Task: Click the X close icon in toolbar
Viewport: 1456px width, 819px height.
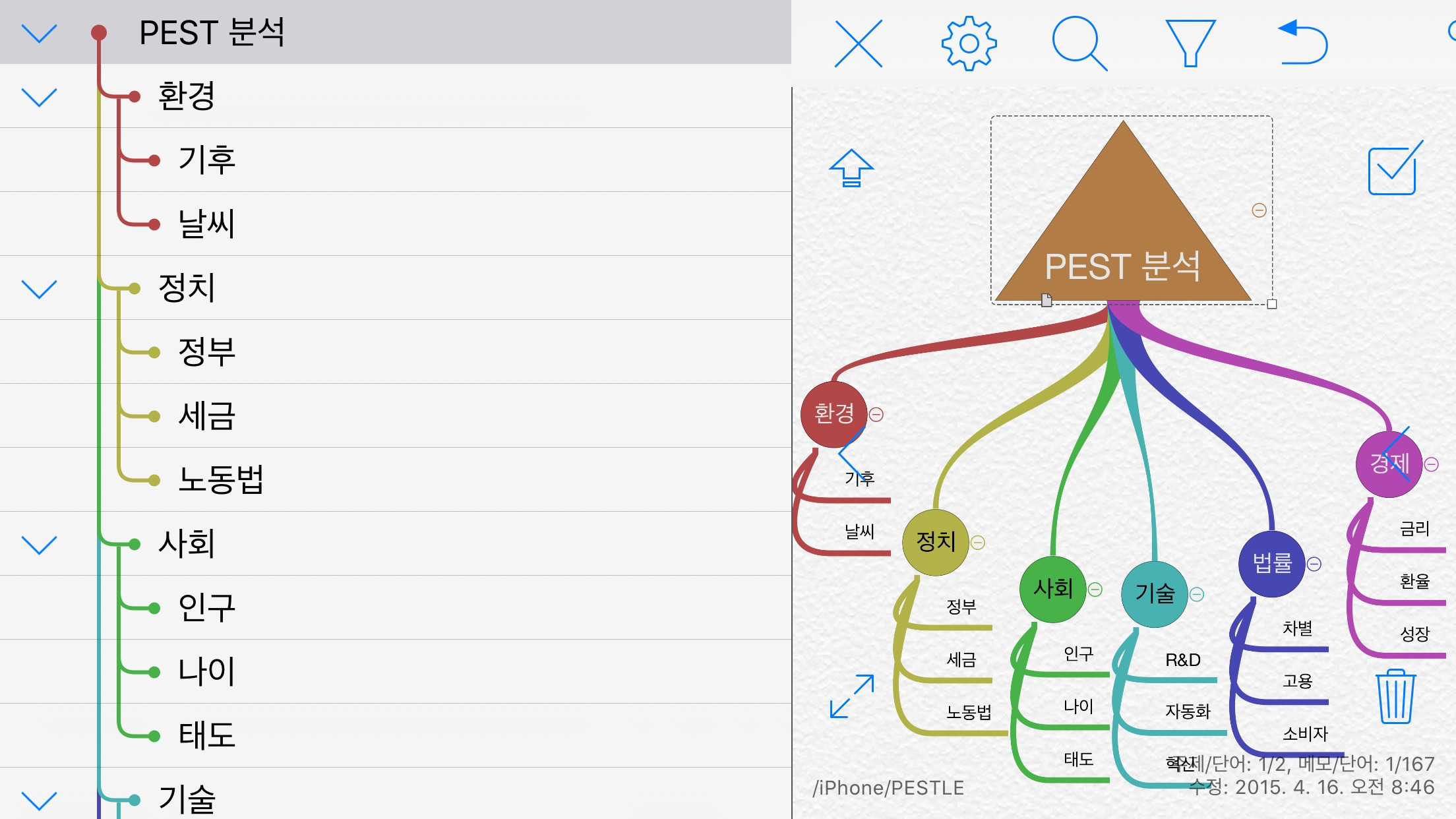Action: (x=858, y=44)
